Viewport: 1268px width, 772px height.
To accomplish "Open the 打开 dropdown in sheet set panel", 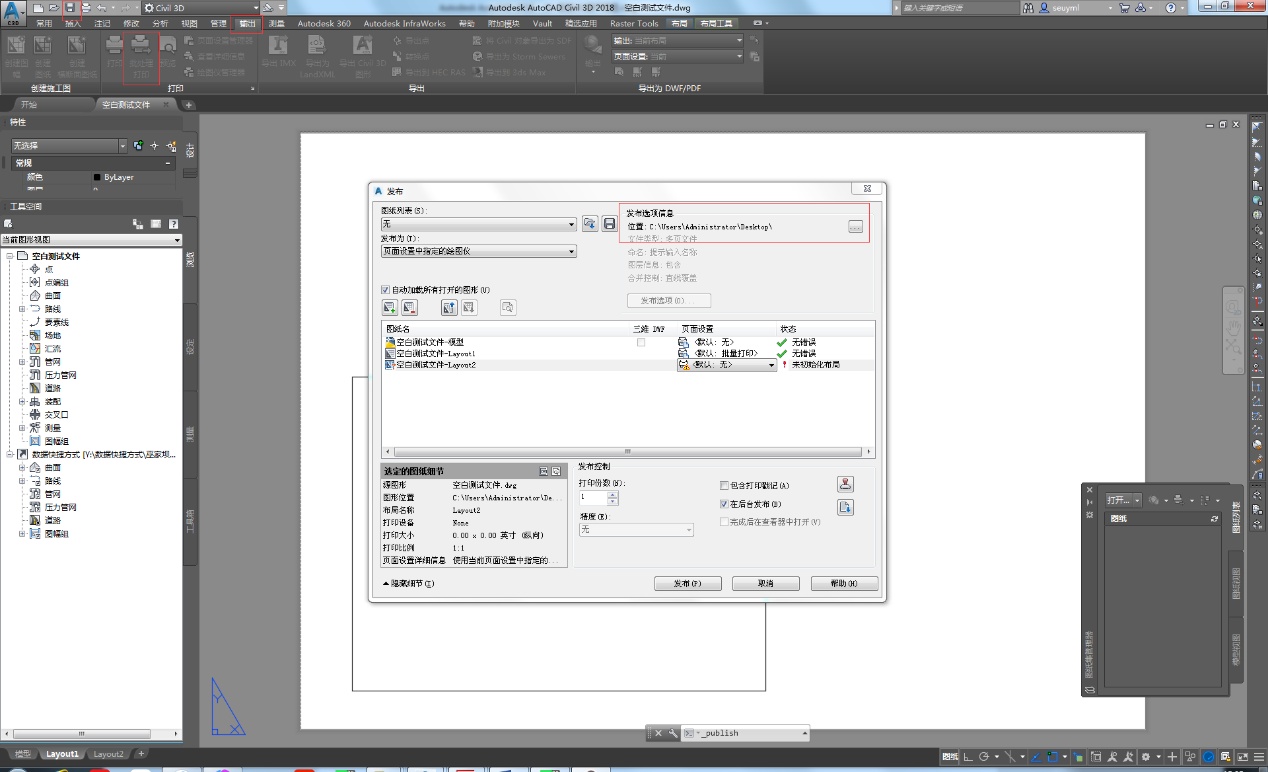I will coord(1123,499).
